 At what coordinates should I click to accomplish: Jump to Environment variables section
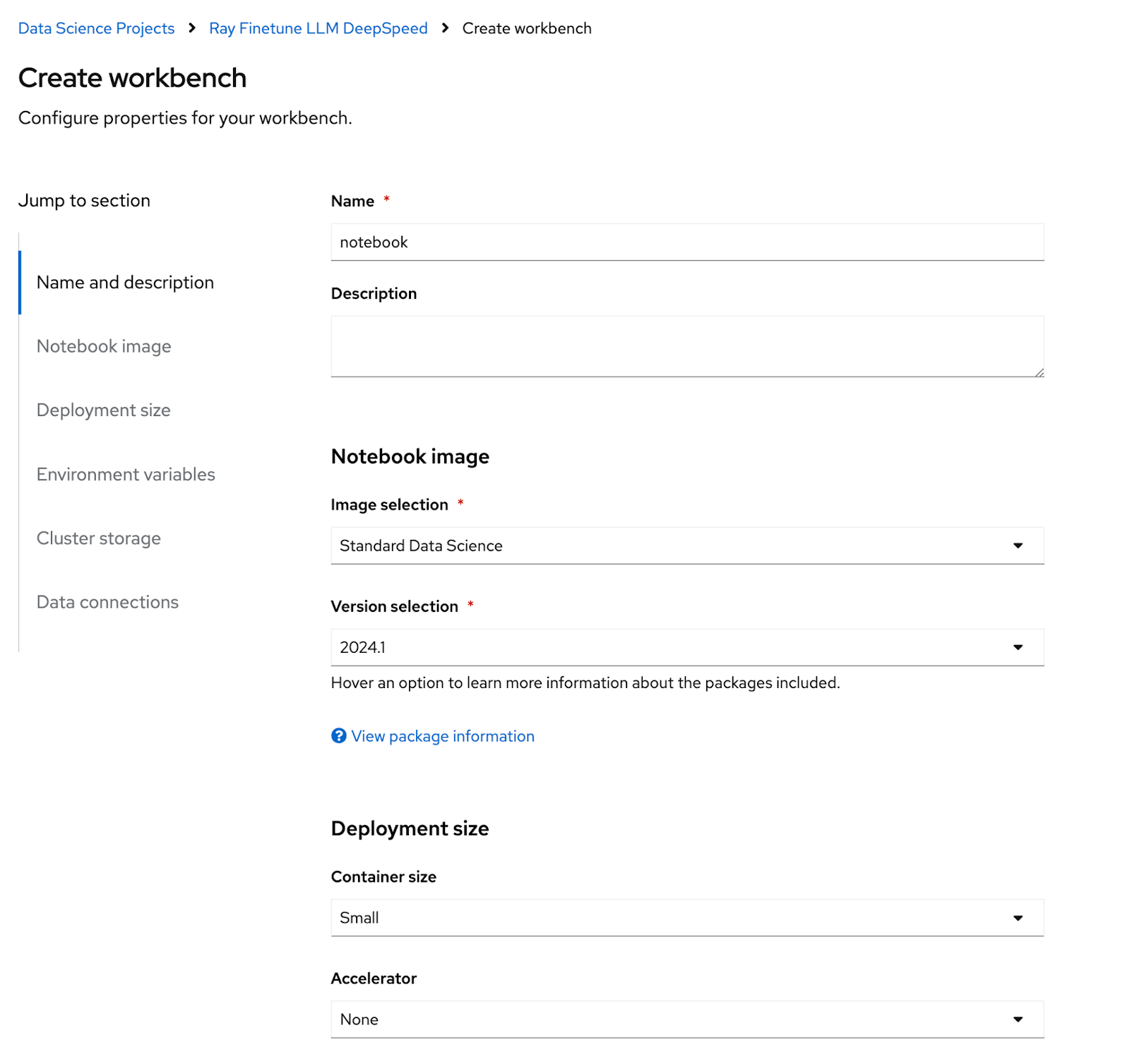pos(126,474)
